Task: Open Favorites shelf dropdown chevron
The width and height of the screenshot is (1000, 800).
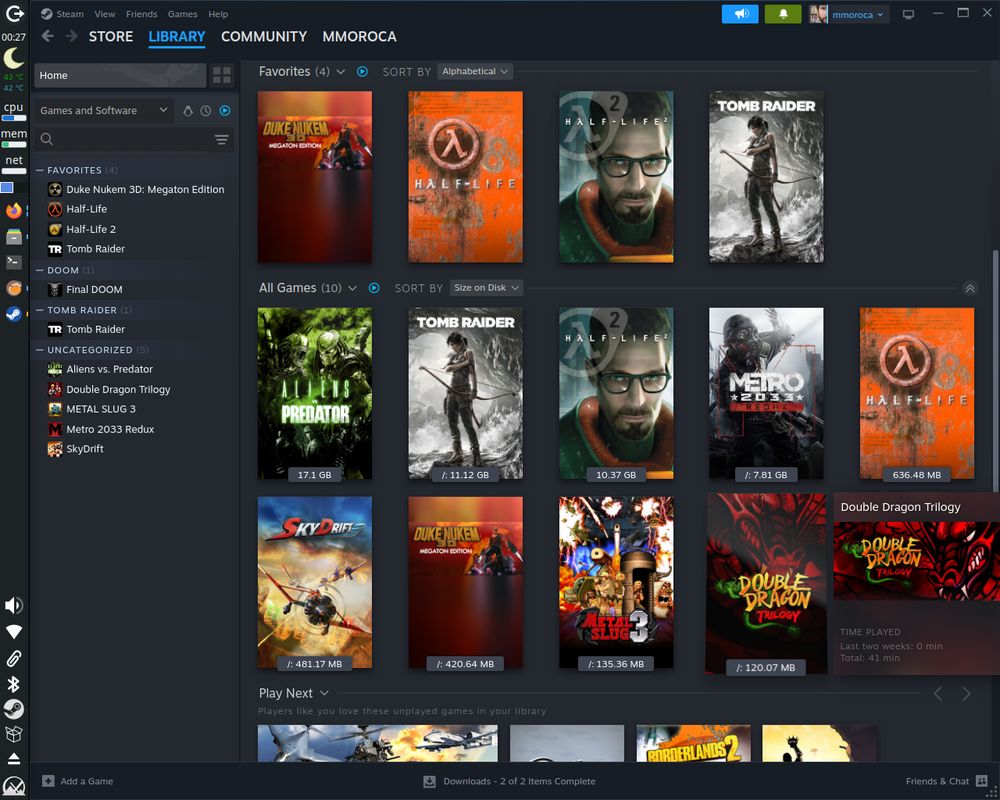Action: 341,72
